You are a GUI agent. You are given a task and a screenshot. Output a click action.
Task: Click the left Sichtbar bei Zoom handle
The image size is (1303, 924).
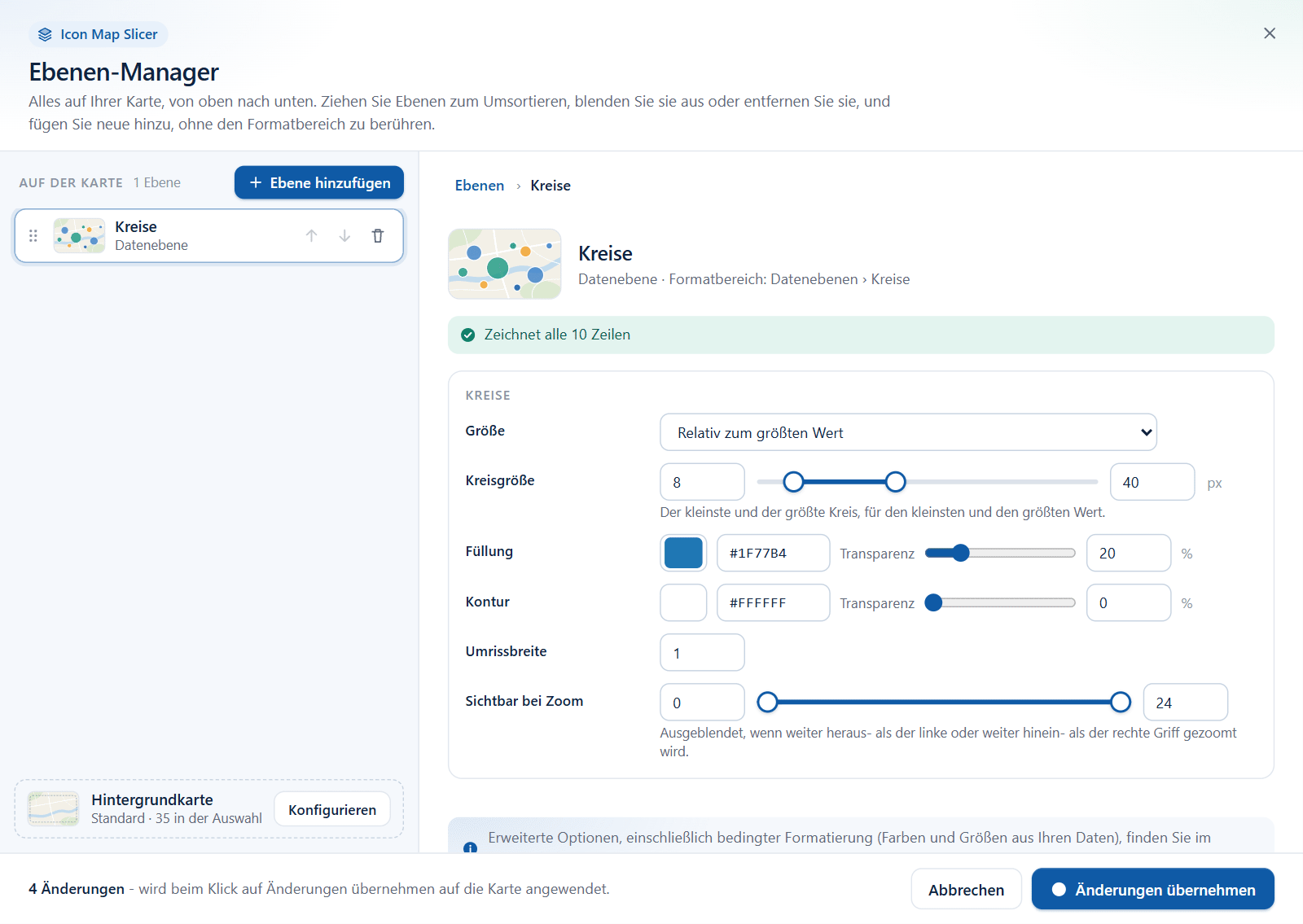767,702
